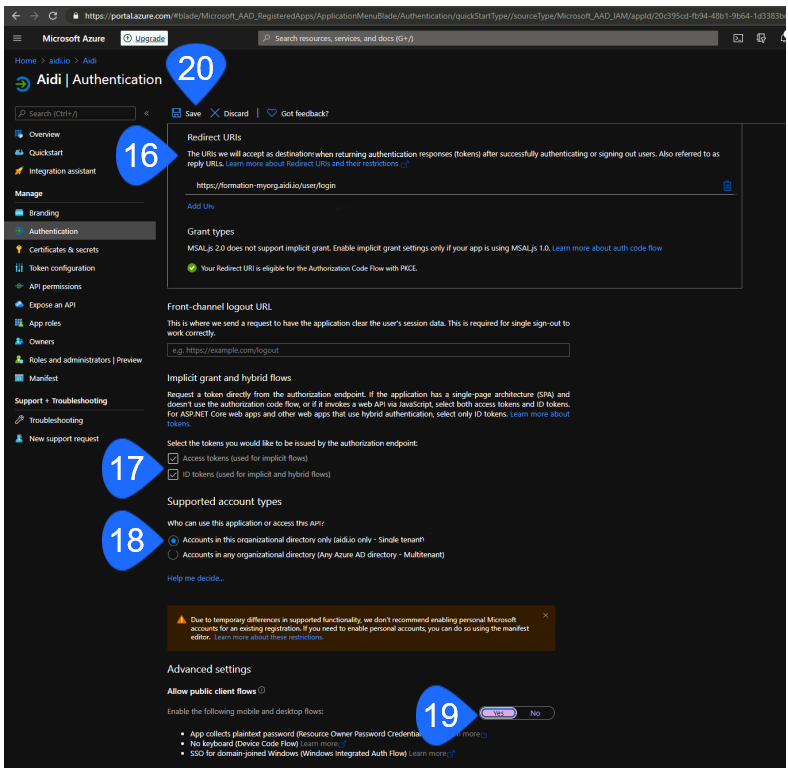Click the Certificates & secrets key icon

[x=19, y=249]
